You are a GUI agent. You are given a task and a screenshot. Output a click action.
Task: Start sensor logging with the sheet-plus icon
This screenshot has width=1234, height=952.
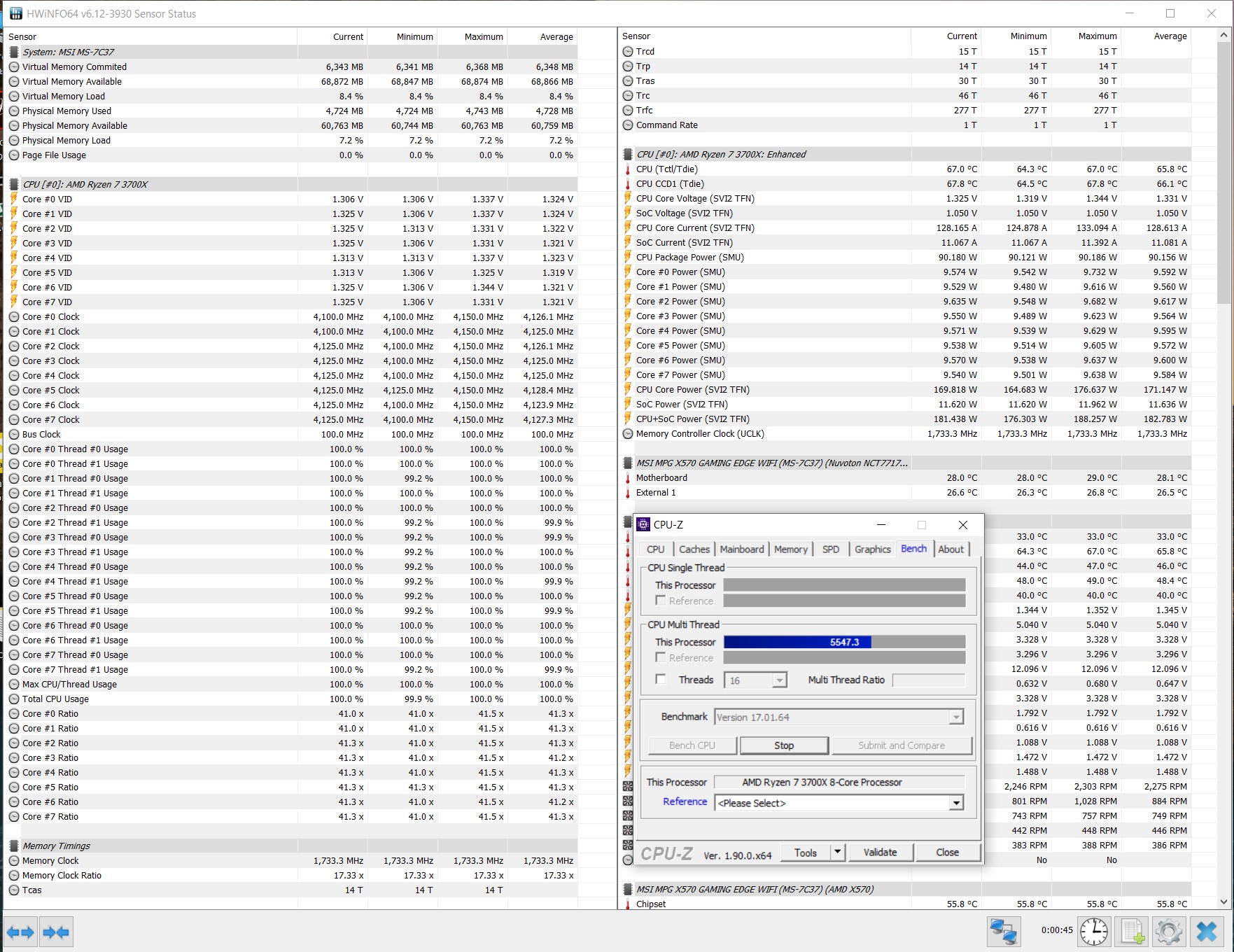point(1133,932)
